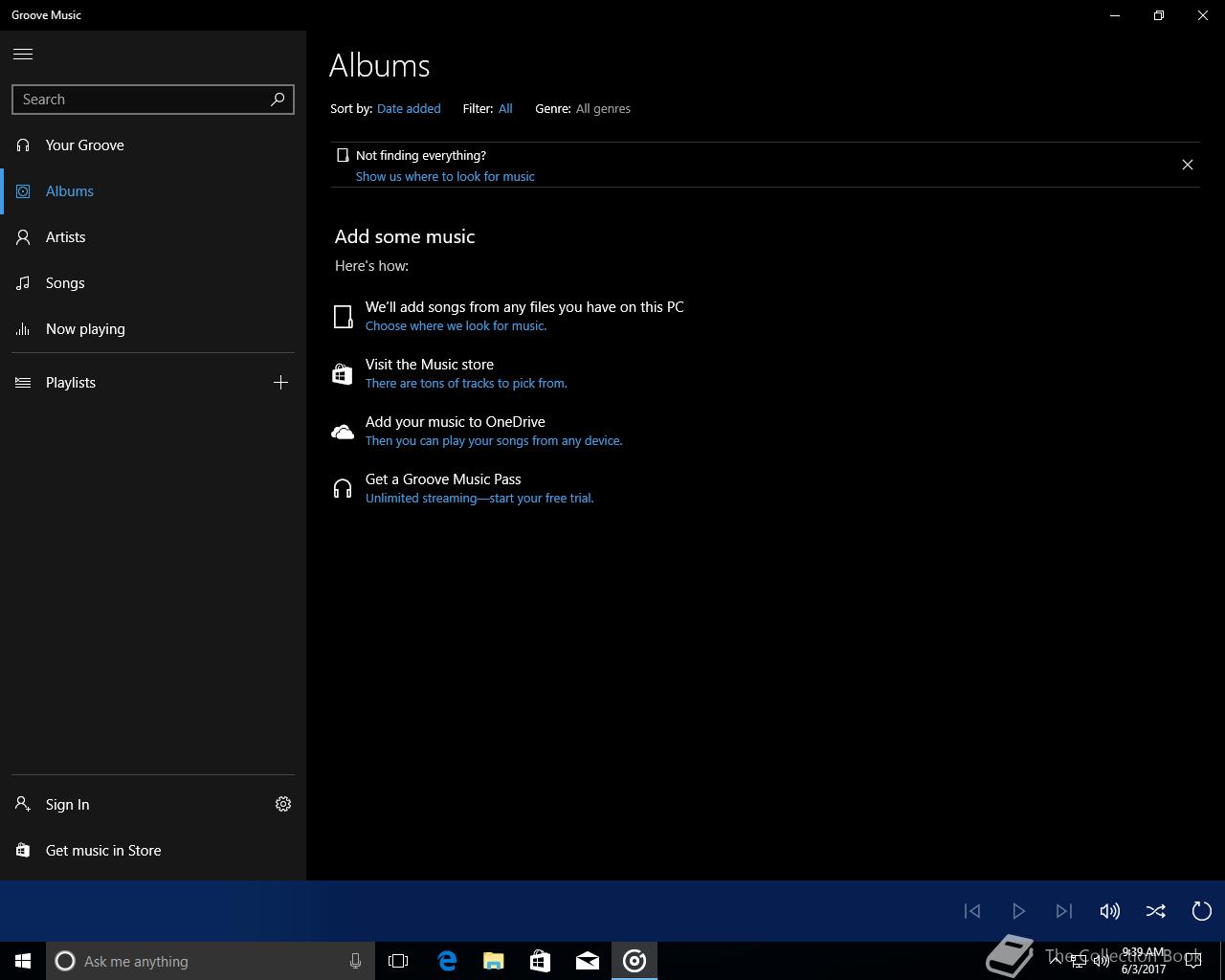
Task: Click There are tons of tracks link
Action: [x=466, y=384]
